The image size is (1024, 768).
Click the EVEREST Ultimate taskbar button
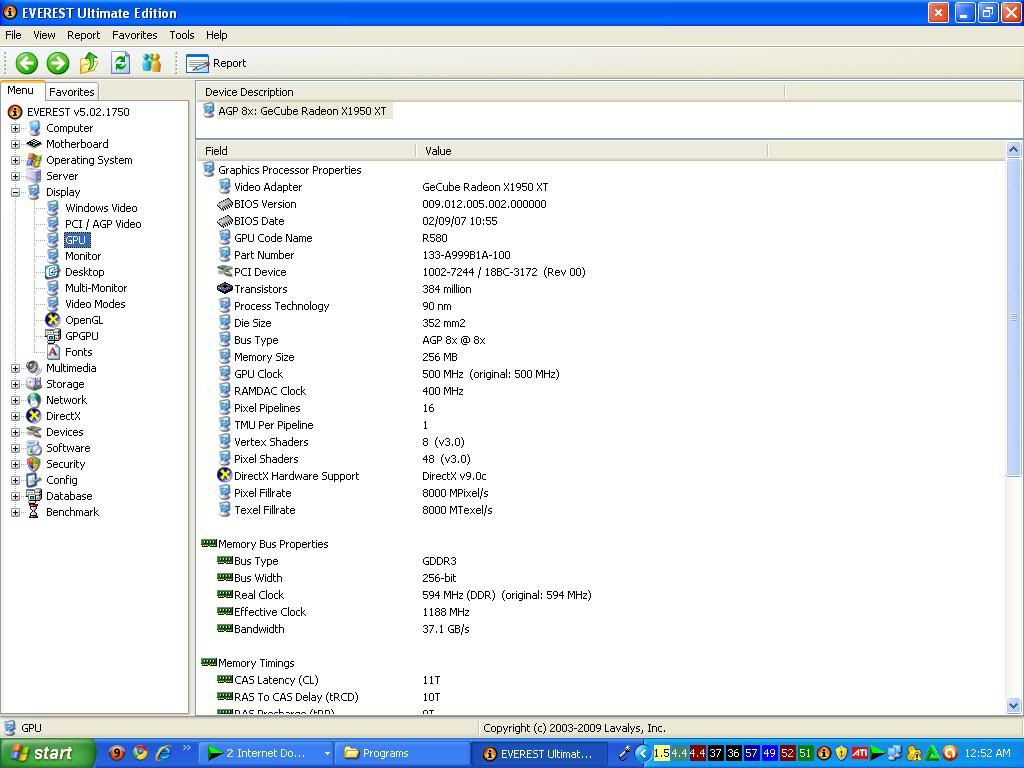[x=539, y=754]
